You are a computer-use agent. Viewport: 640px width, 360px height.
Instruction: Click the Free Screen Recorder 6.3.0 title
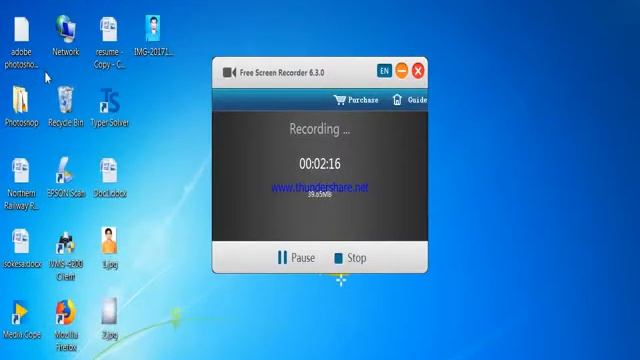tap(282, 73)
